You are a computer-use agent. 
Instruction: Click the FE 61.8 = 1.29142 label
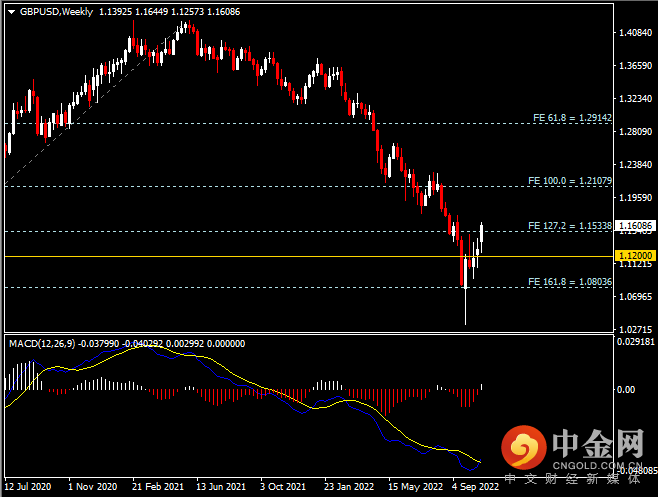pos(572,118)
